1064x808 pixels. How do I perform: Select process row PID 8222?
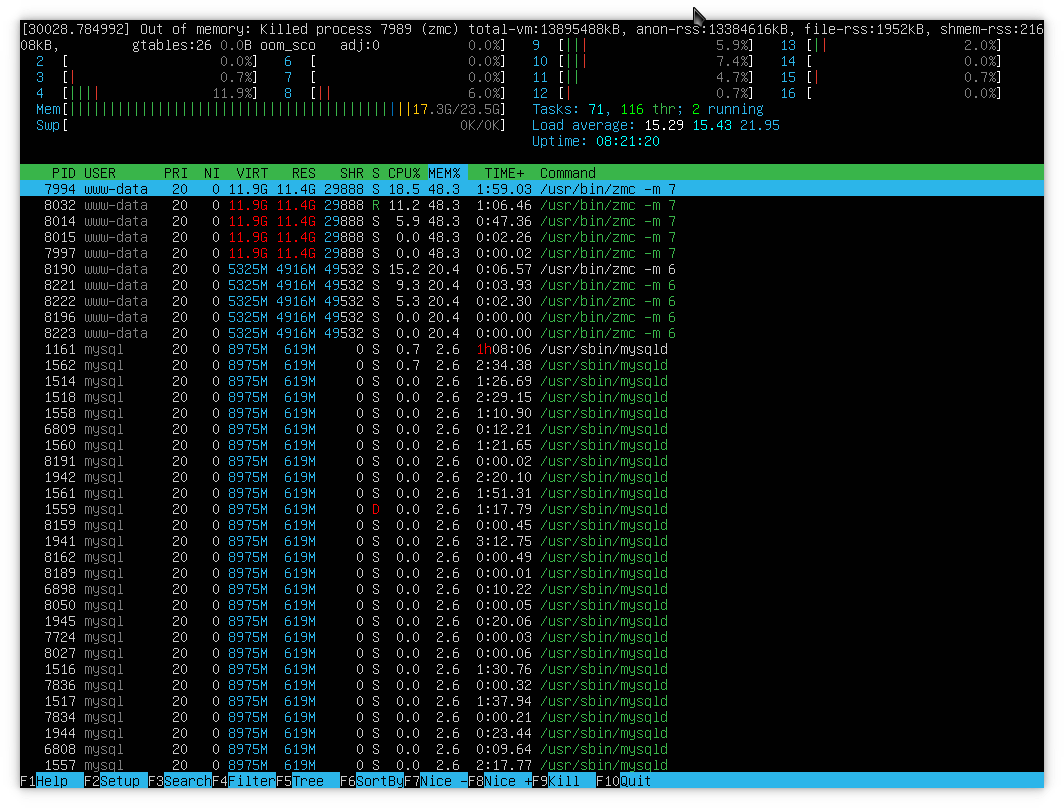(x=532, y=301)
